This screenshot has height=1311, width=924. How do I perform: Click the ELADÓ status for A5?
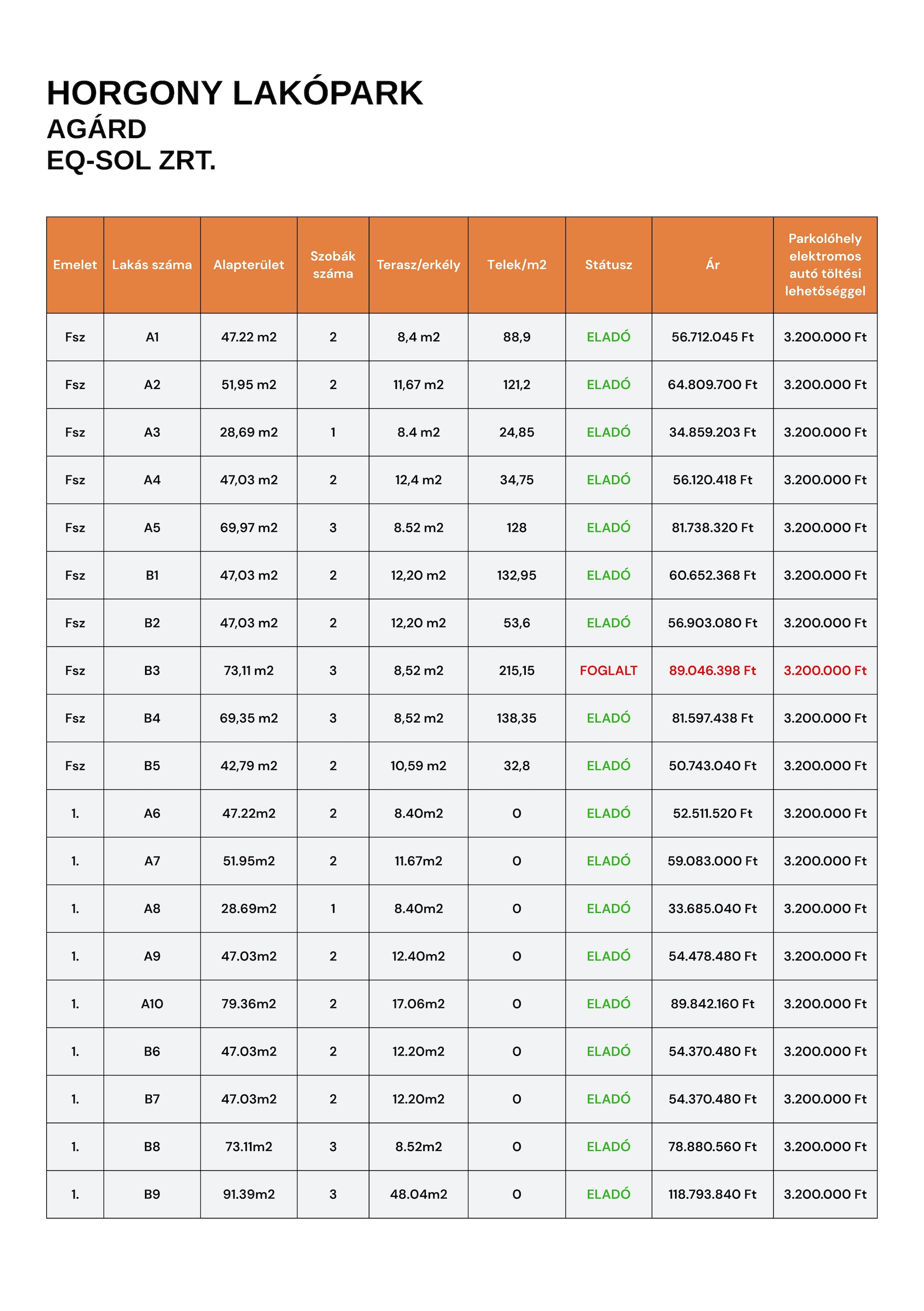(x=608, y=528)
